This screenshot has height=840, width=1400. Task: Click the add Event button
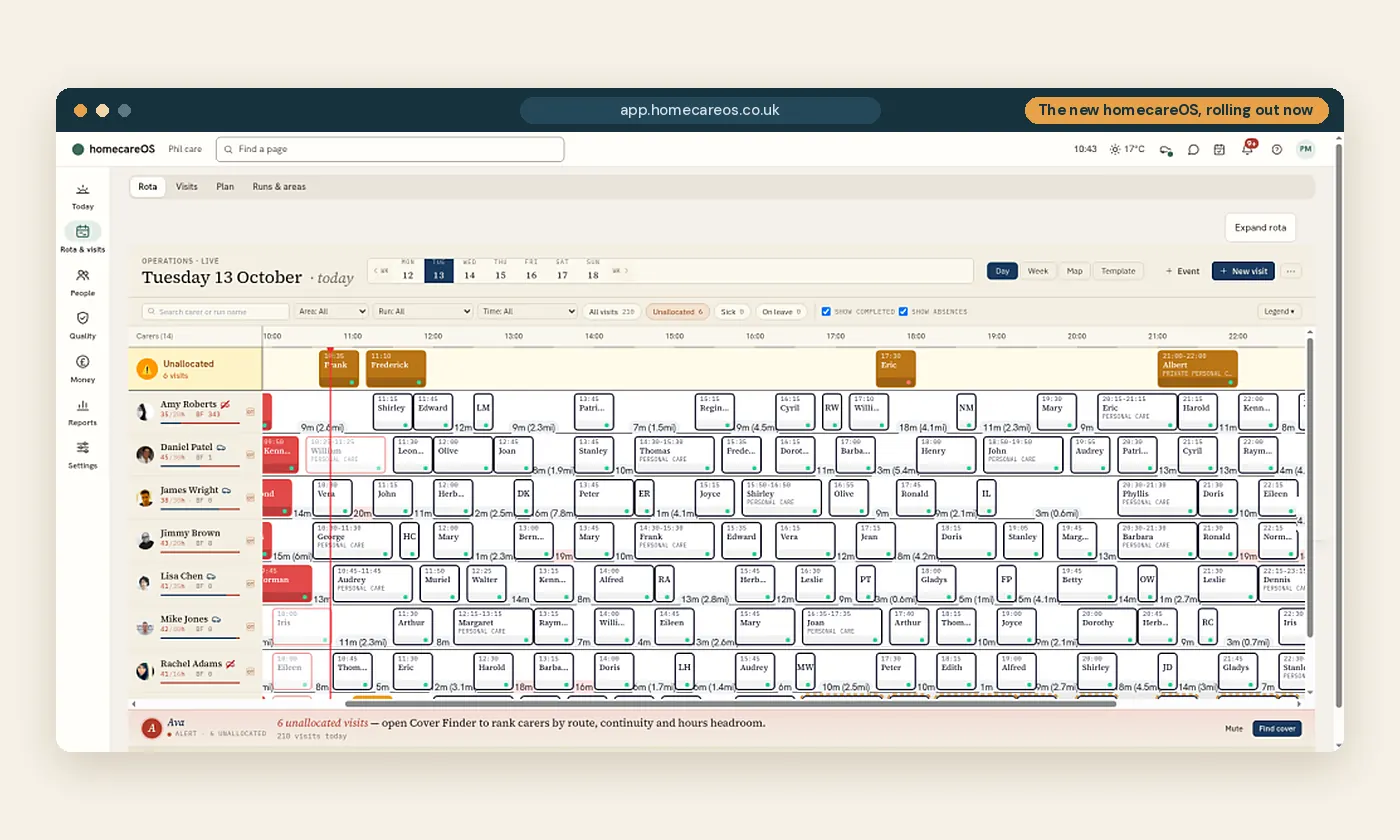[x=1182, y=271]
